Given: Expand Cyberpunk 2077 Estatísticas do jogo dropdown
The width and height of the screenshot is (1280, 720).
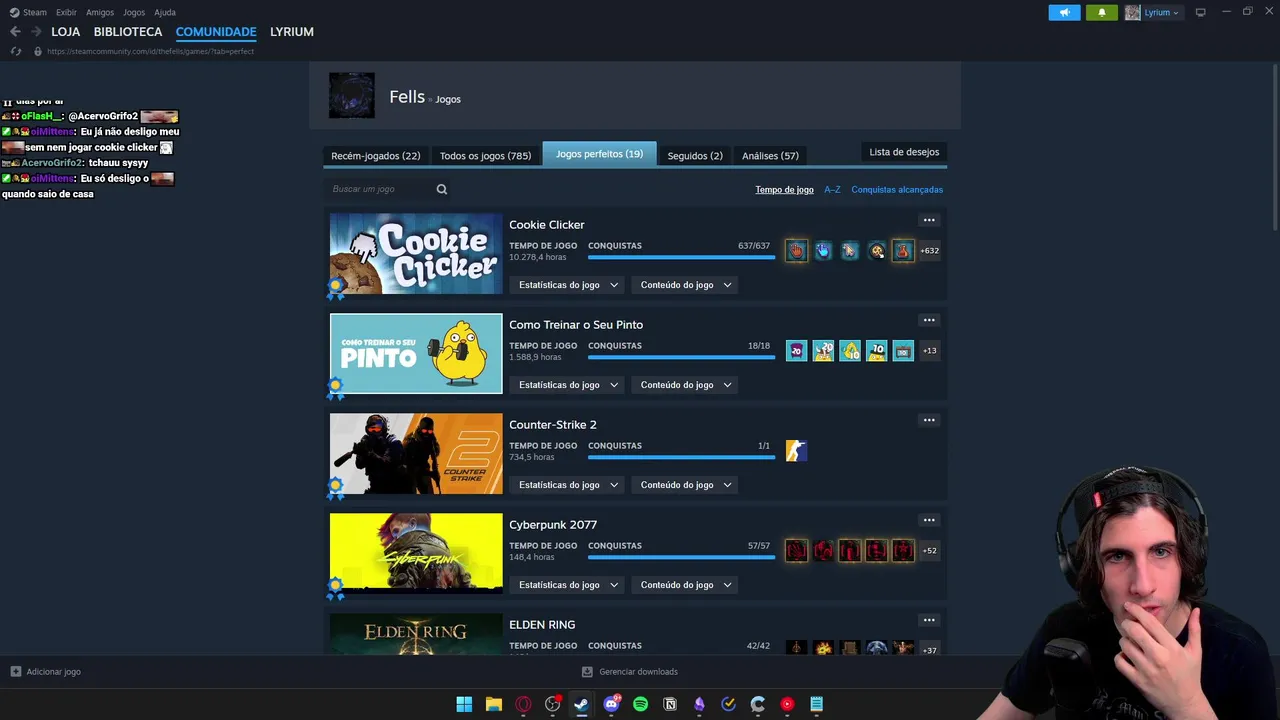Looking at the screenshot, I should coord(568,585).
